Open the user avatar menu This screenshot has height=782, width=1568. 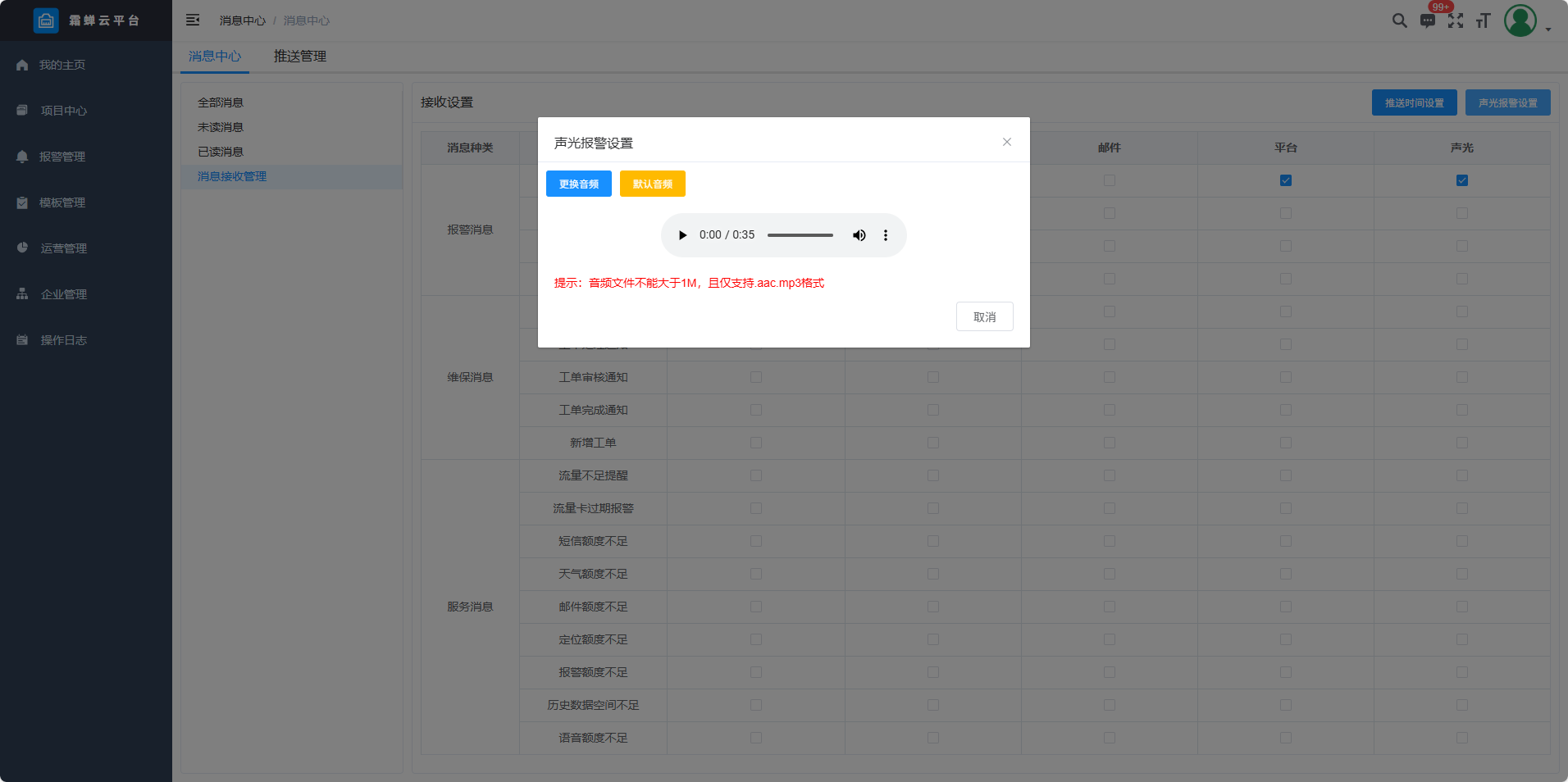point(1520,20)
